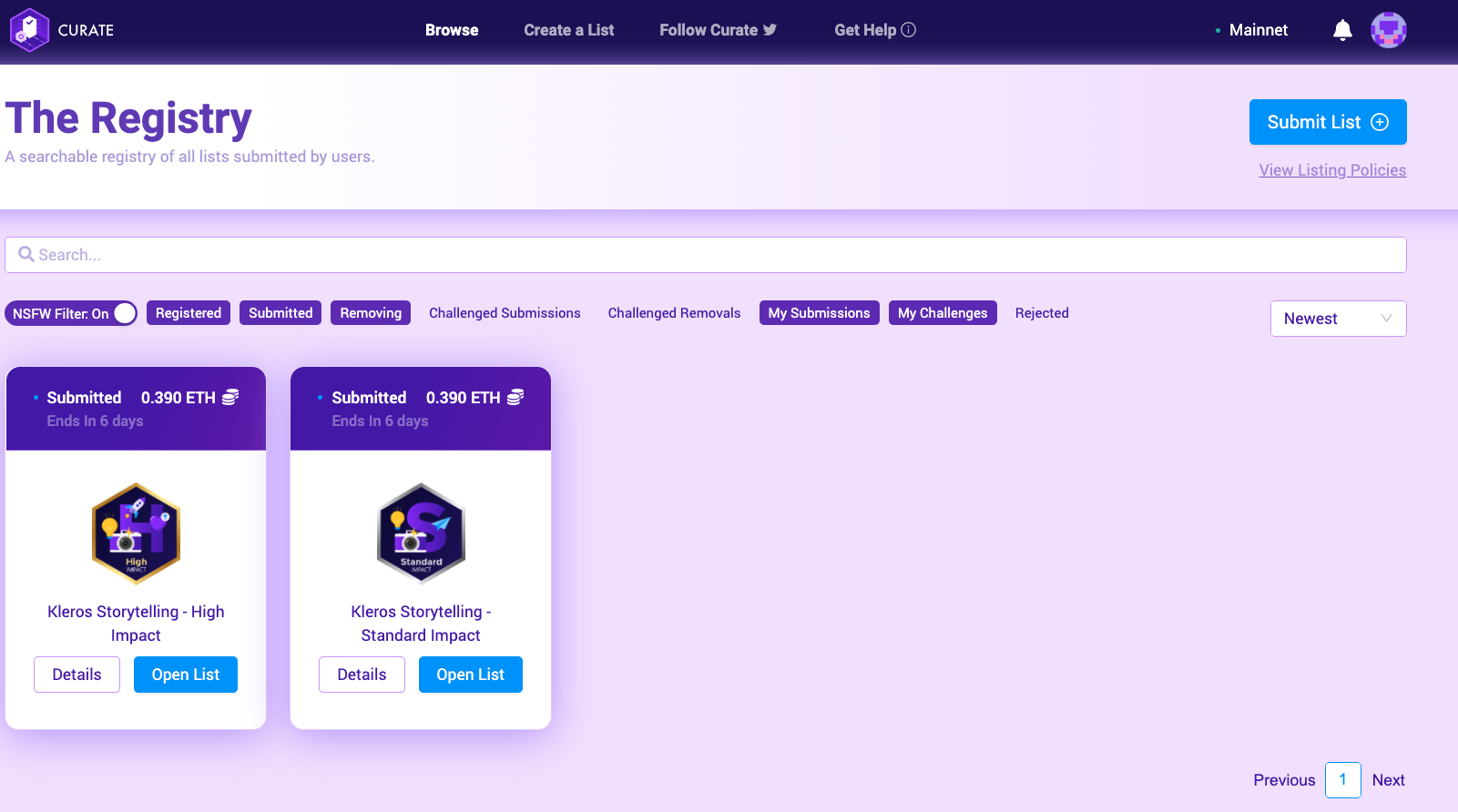This screenshot has width=1458, height=812.
Task: Click Kleros Storytelling - High Impact title
Action: (x=136, y=624)
